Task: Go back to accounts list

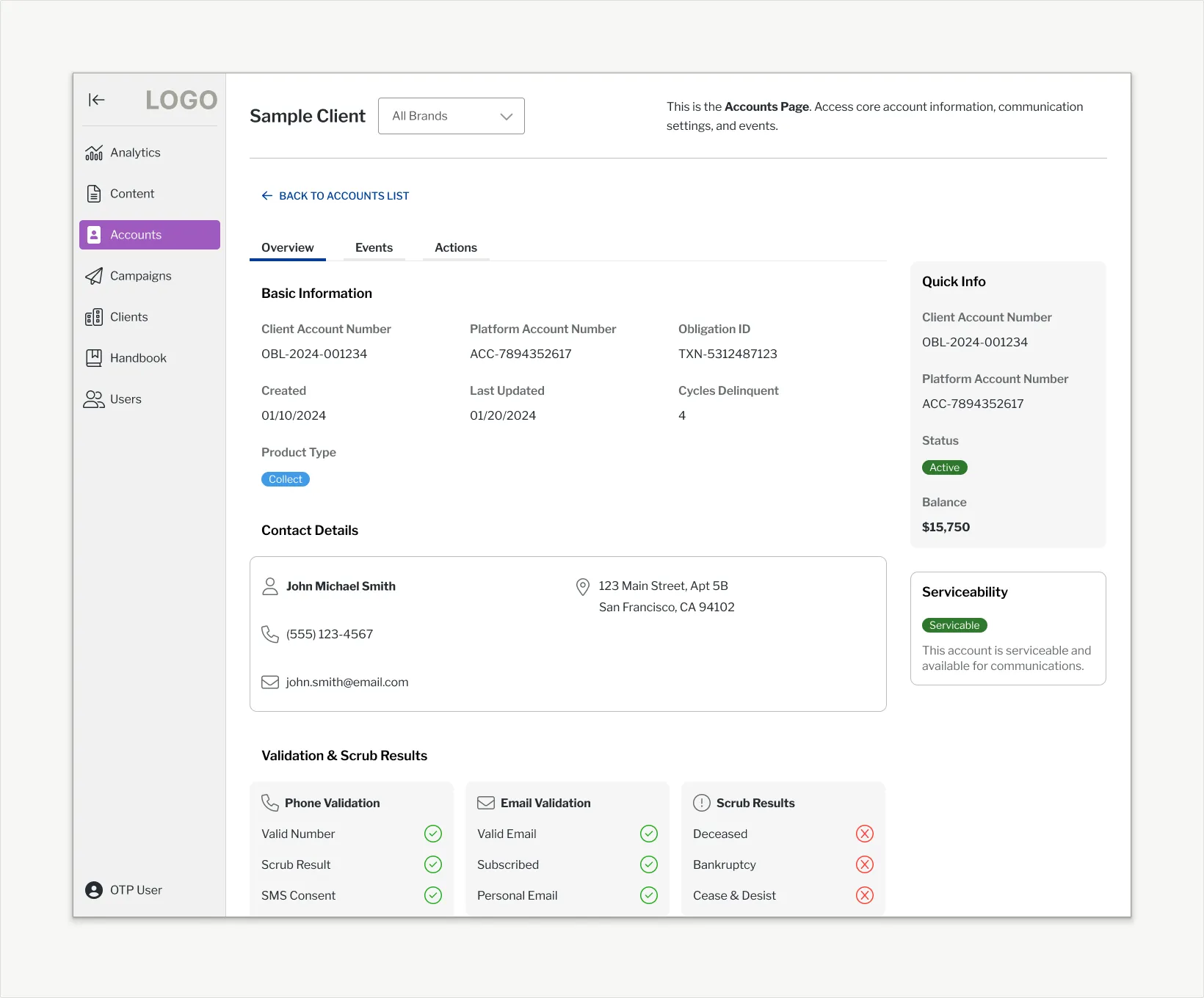Action: click(x=336, y=196)
